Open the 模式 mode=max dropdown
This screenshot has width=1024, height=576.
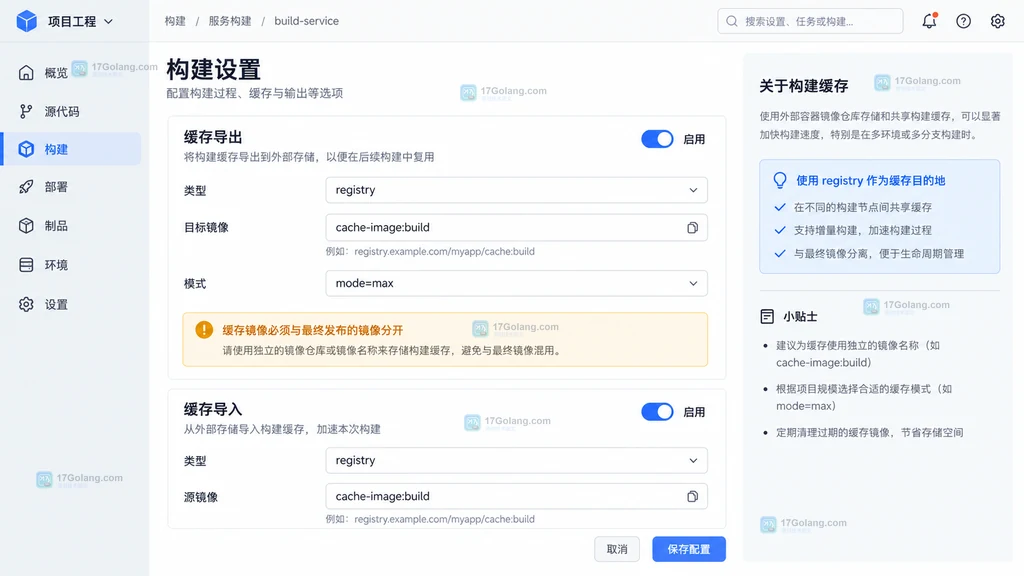pos(517,283)
